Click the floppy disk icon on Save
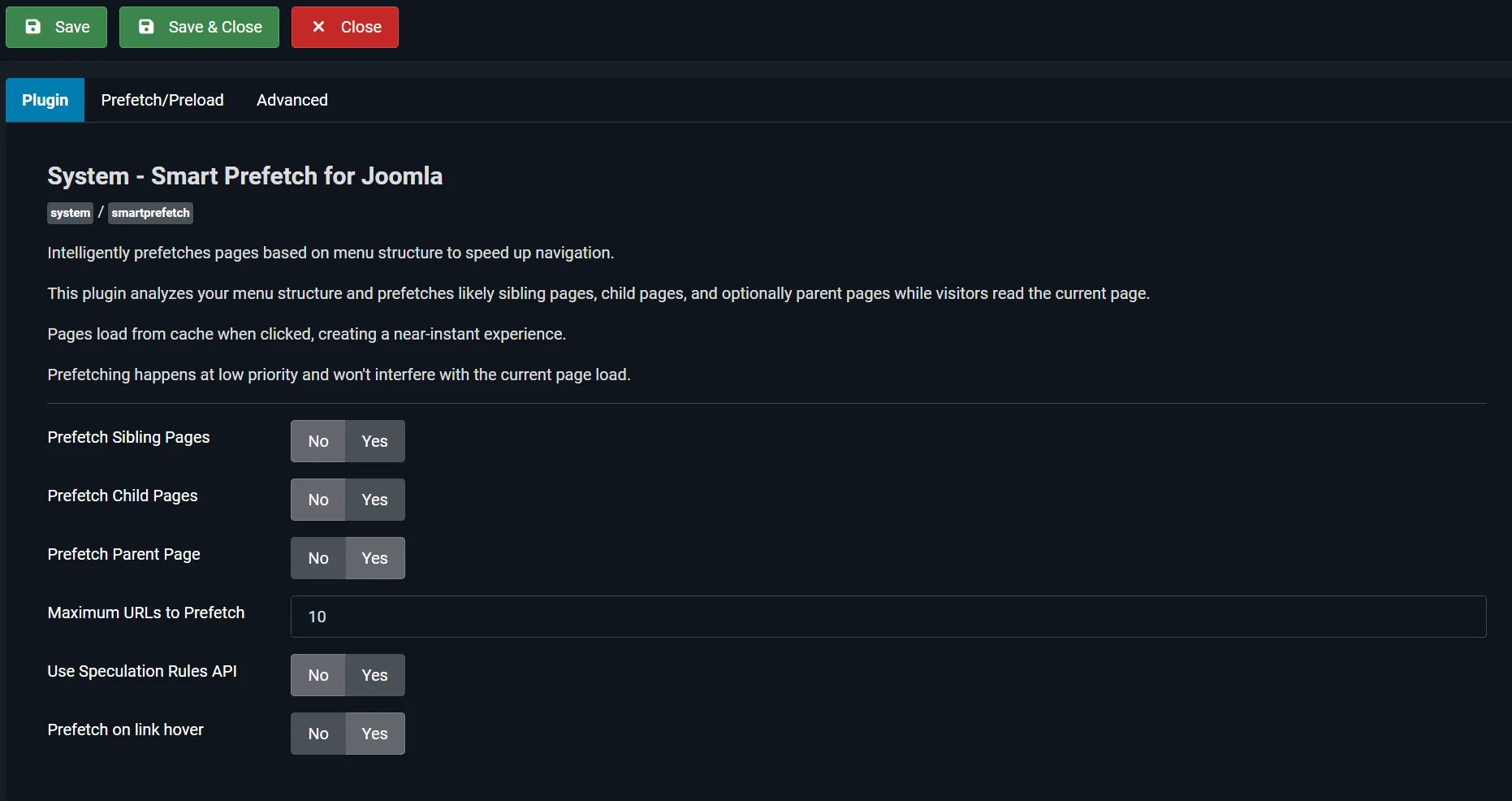 [x=33, y=27]
